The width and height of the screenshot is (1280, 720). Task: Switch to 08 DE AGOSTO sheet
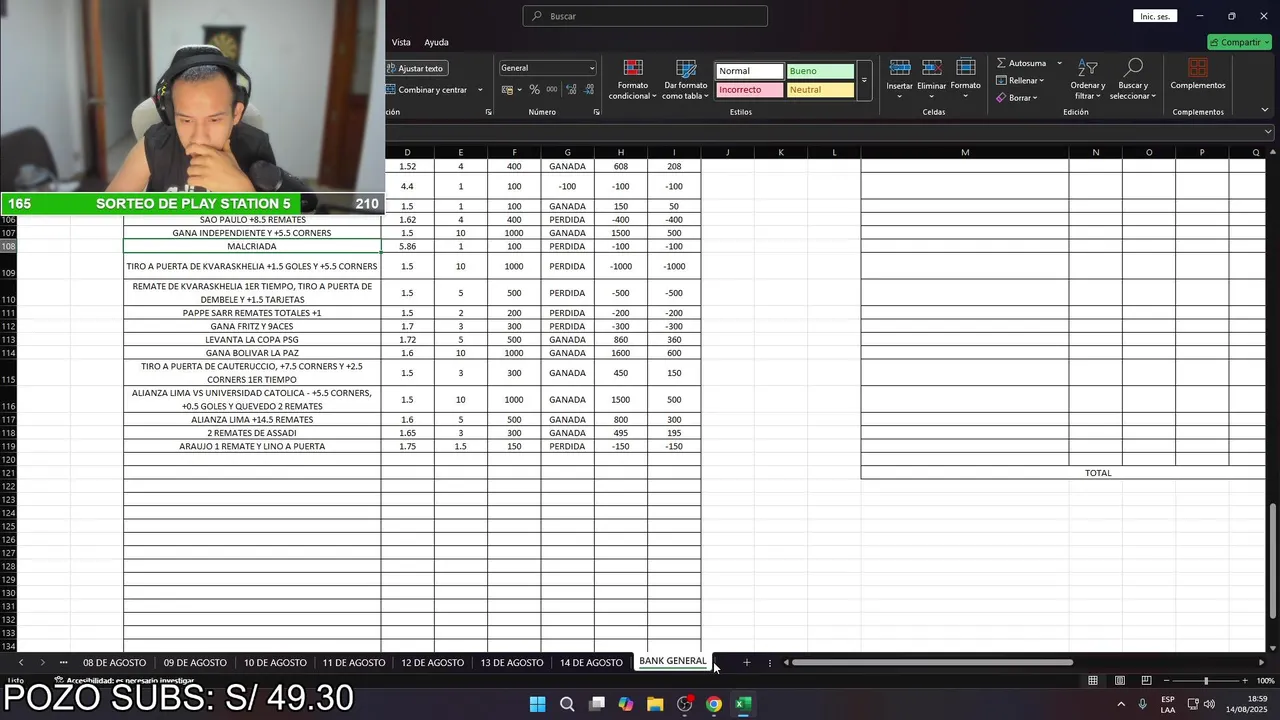(114, 662)
